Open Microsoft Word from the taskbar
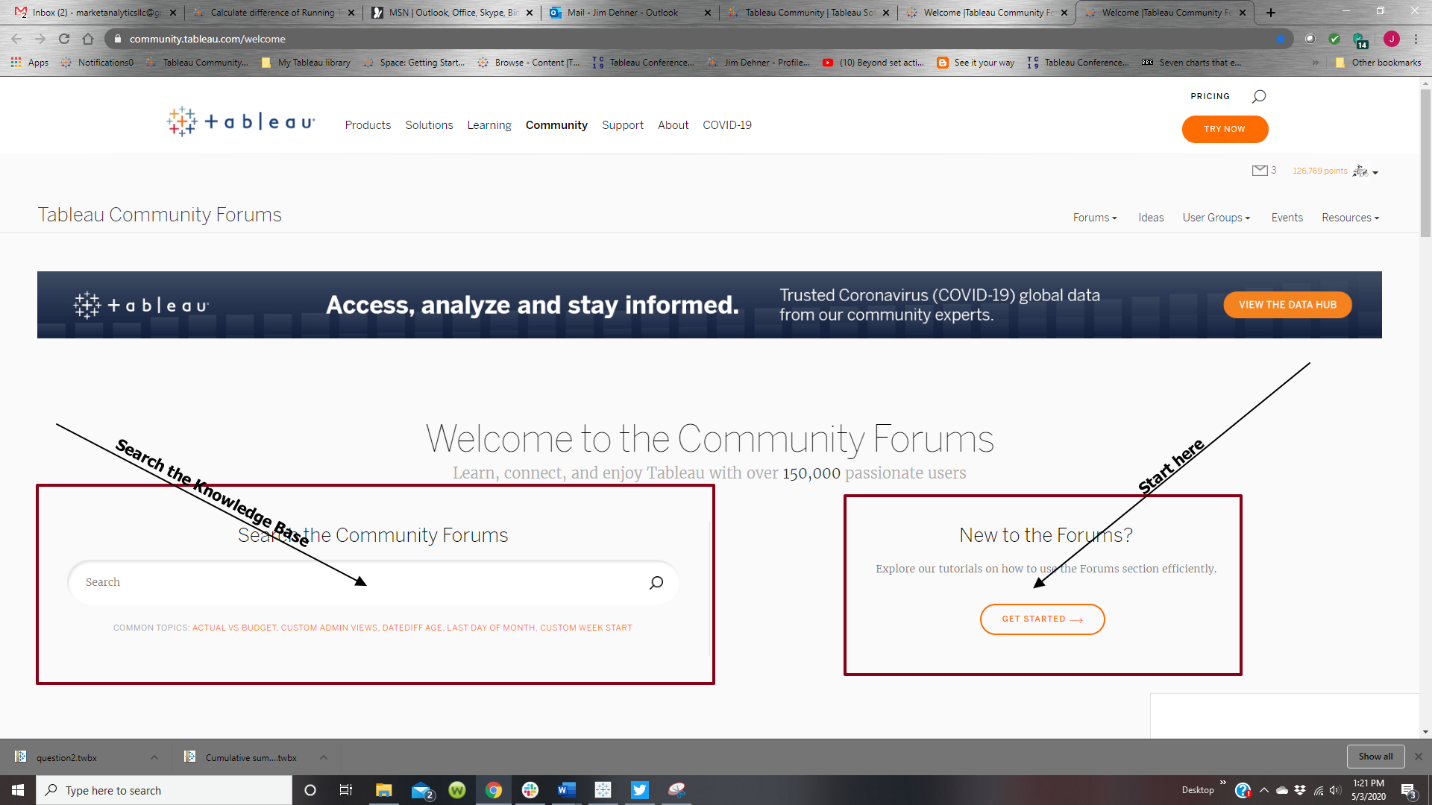This screenshot has height=805, width=1432. [x=566, y=790]
